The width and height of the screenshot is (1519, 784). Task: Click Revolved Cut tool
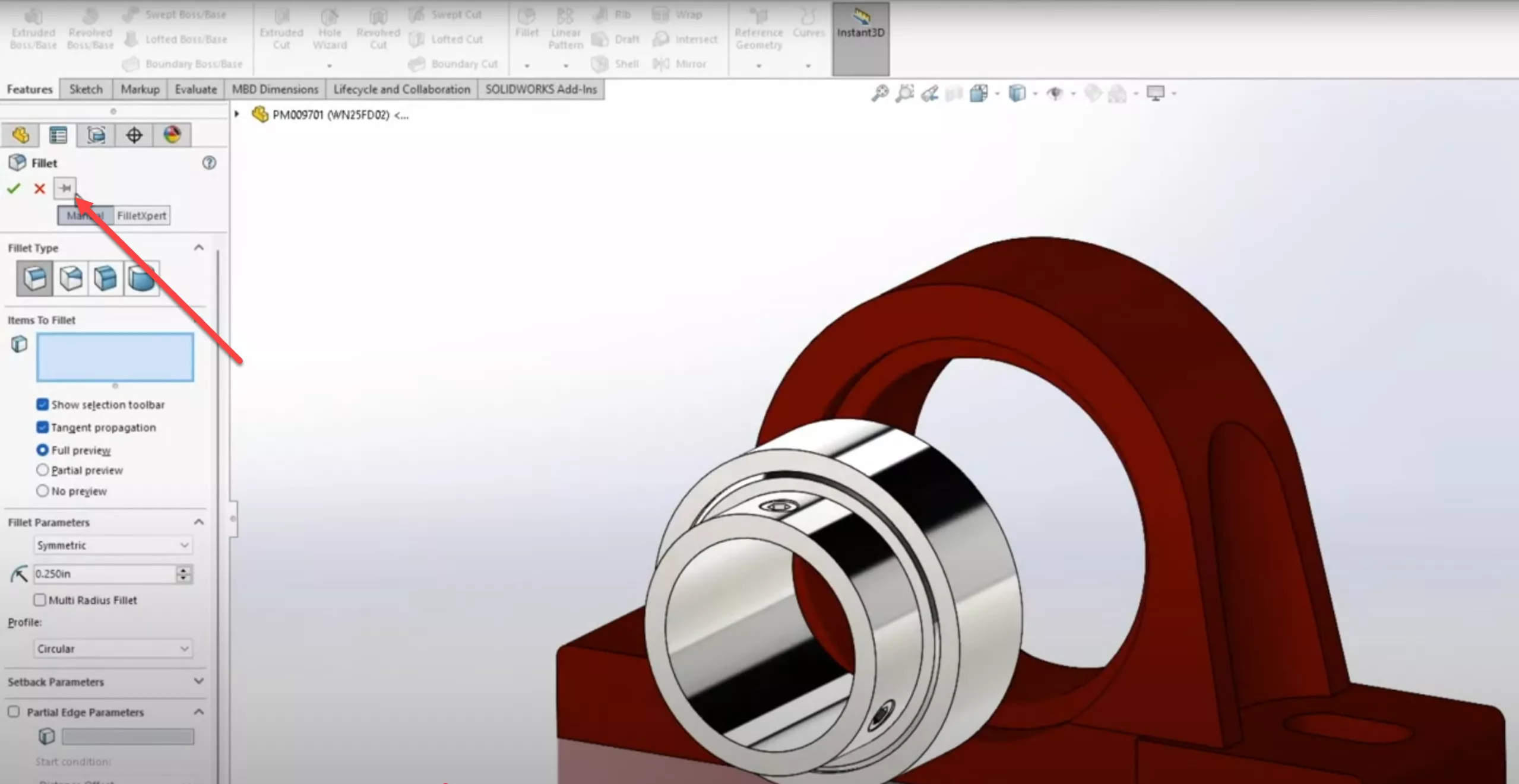378,28
